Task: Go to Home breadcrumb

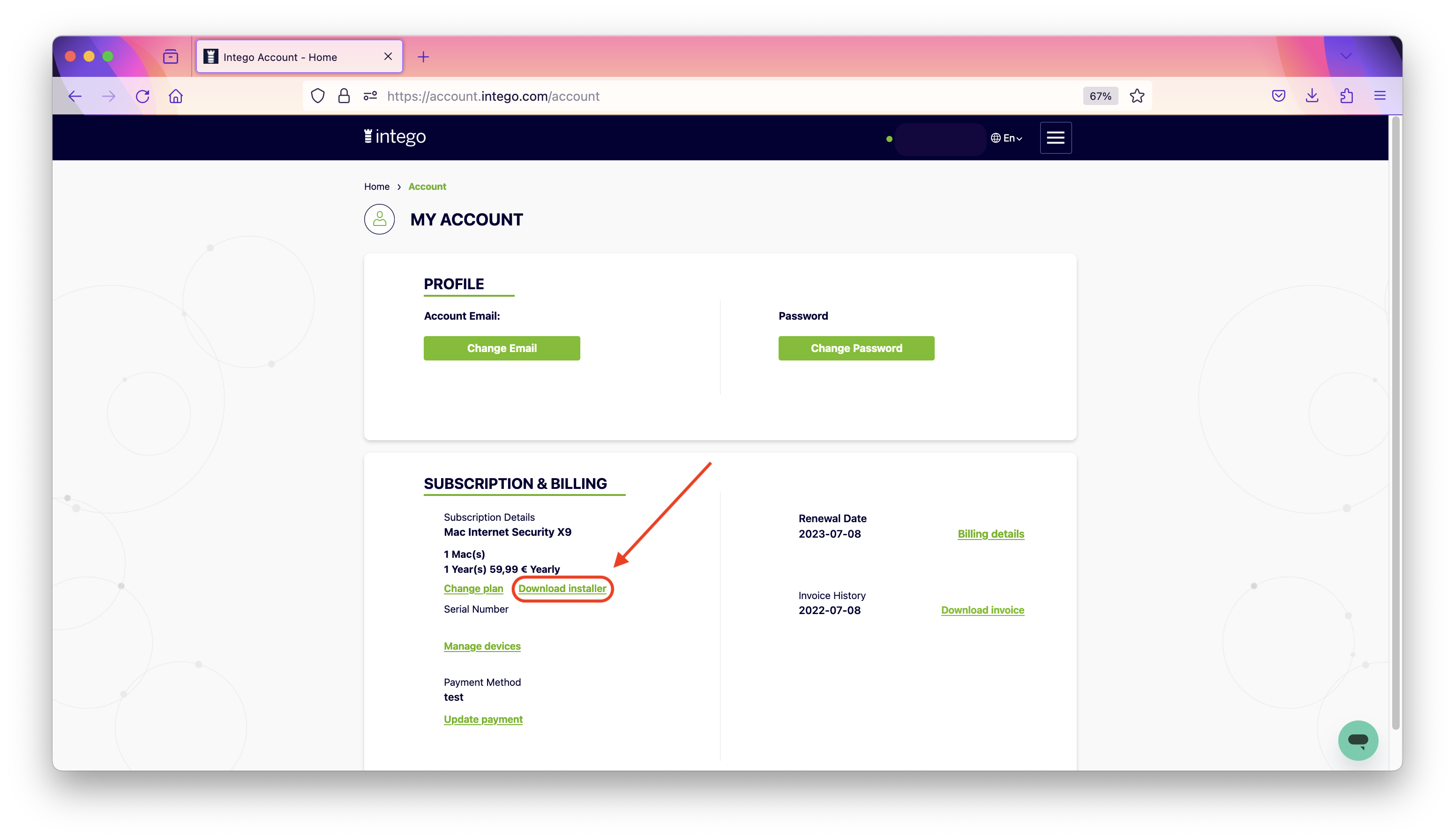Action: point(377,187)
